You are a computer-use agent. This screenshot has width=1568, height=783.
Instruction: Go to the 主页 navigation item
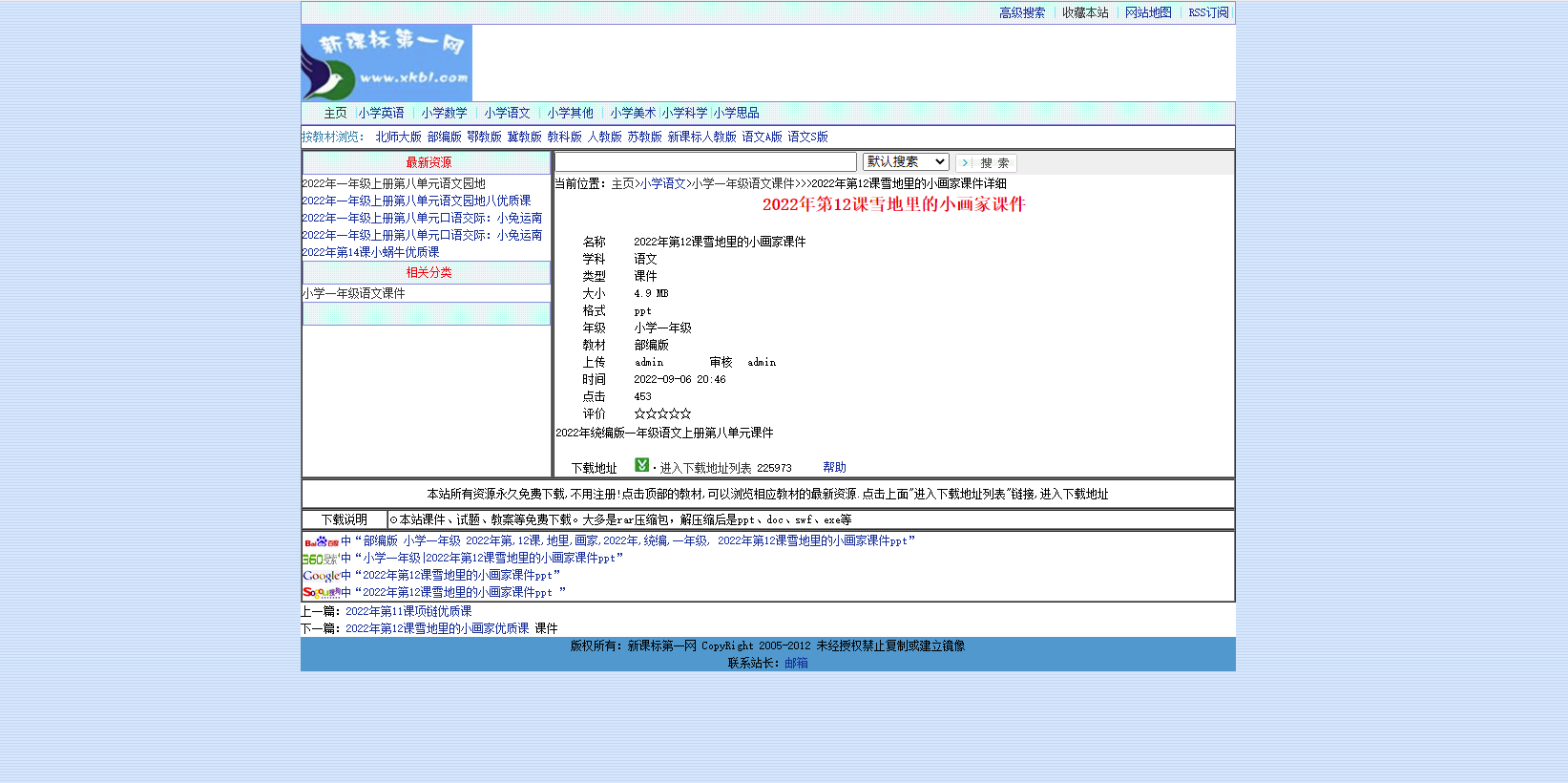(x=335, y=113)
